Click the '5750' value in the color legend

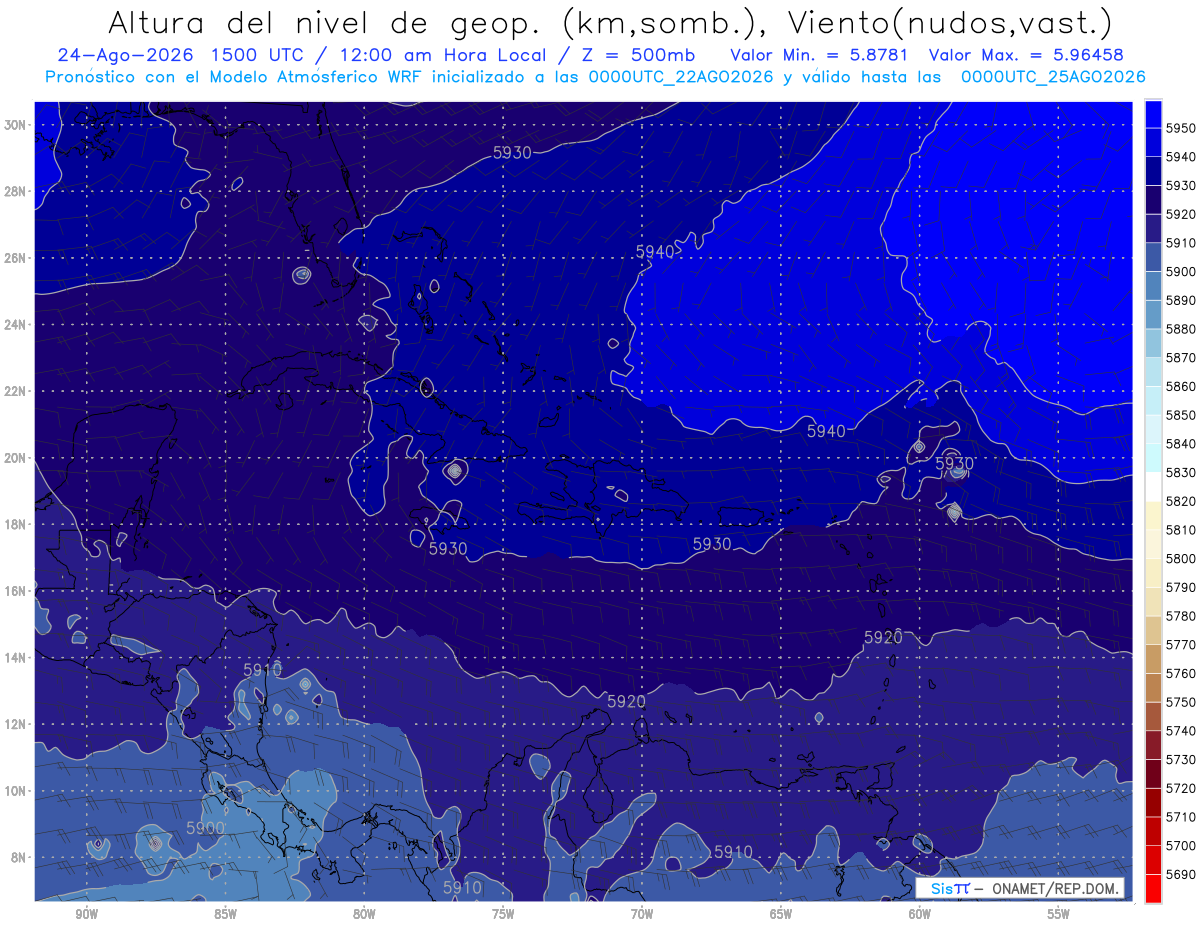(x=1181, y=702)
